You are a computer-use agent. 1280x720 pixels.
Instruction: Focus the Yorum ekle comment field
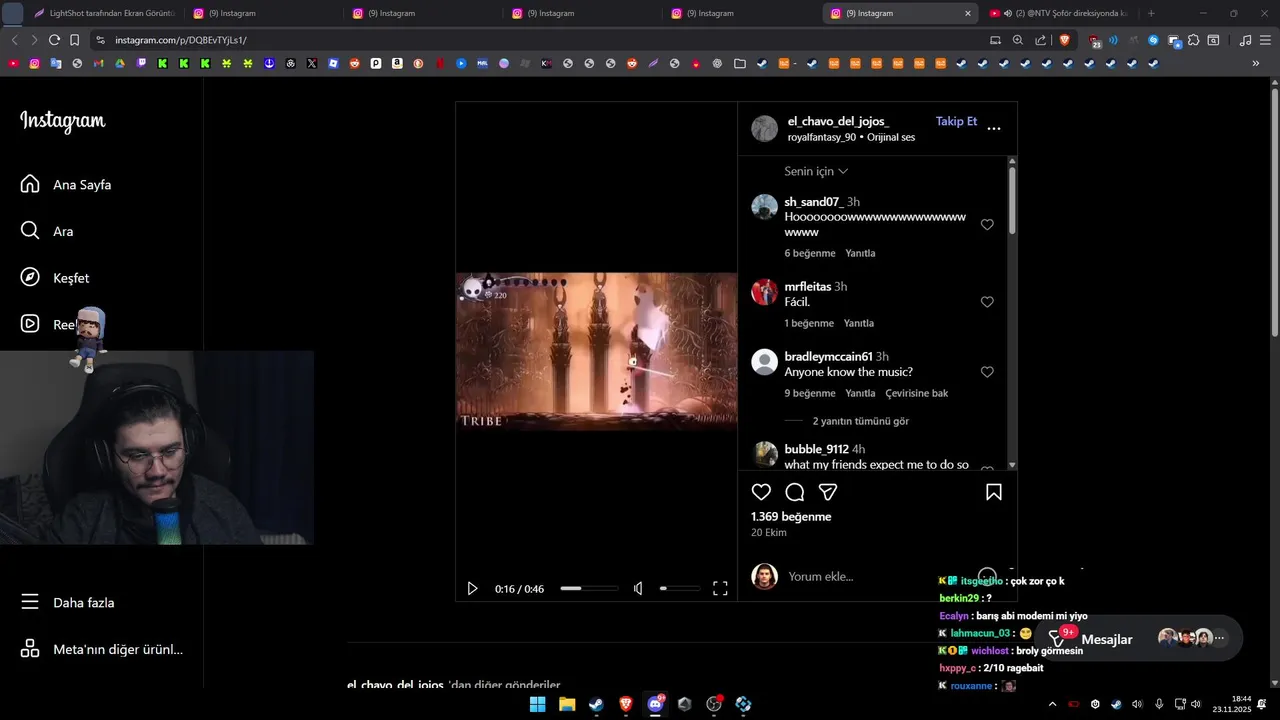820,577
